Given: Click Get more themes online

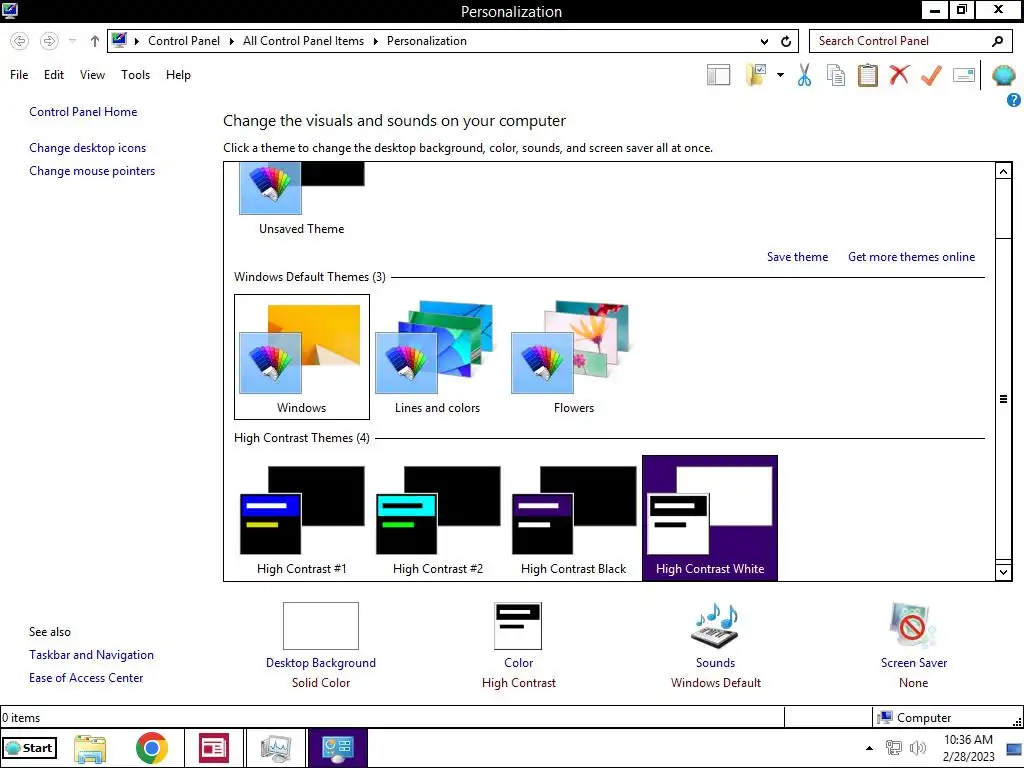Looking at the screenshot, I should pyautogui.click(x=911, y=257).
